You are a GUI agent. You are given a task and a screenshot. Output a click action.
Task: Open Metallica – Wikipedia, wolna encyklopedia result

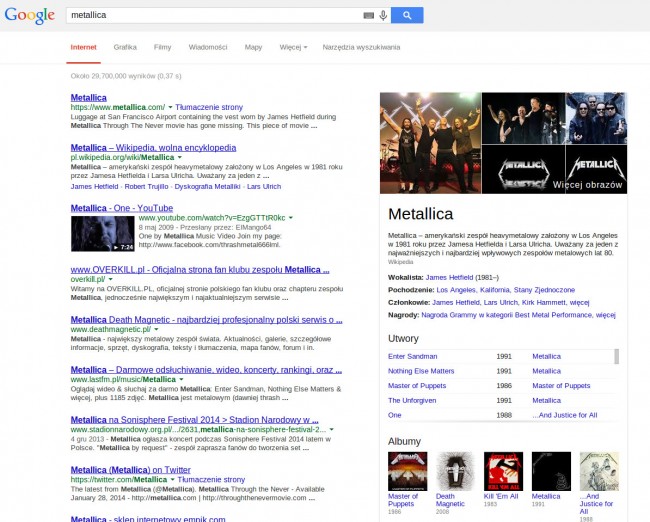[153, 148]
